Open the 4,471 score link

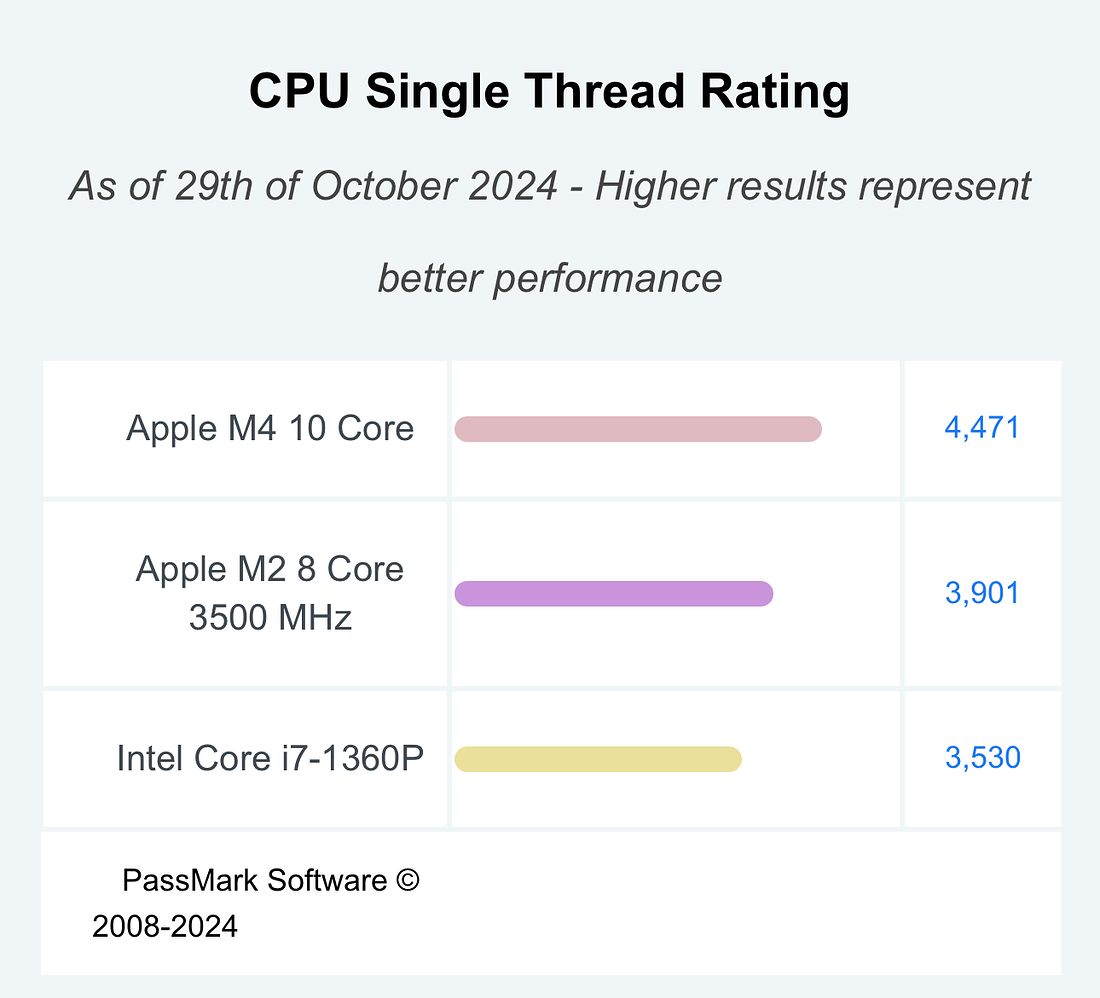click(982, 428)
